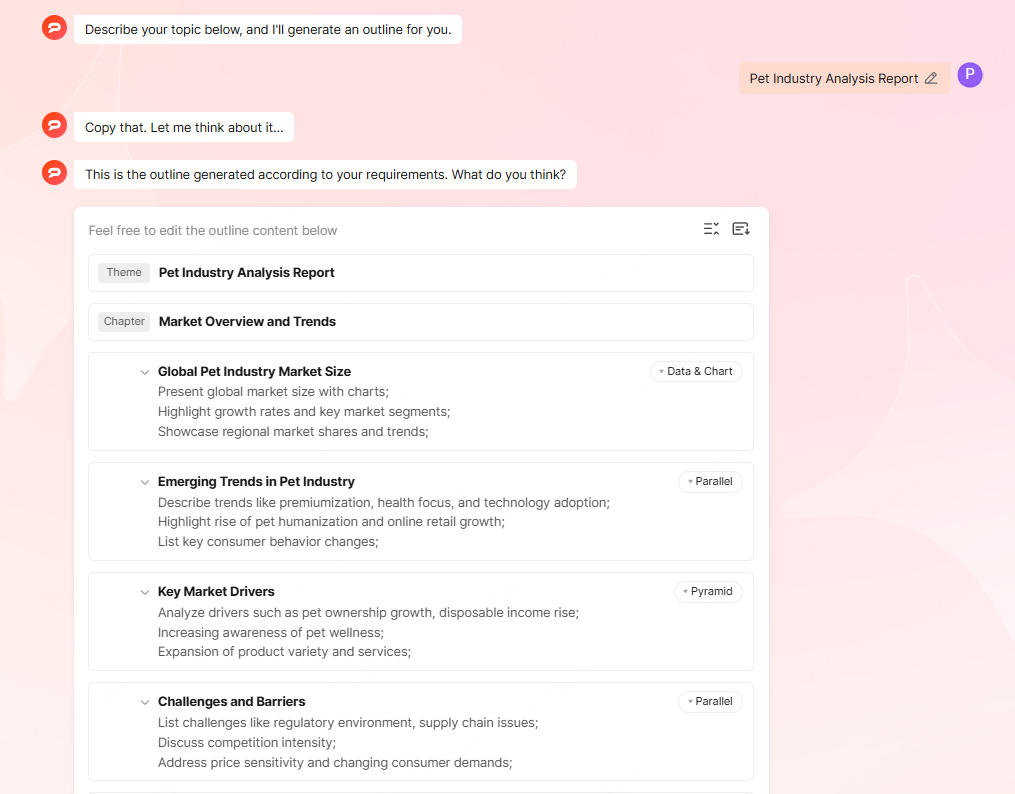1015x794 pixels.
Task: Click 'Present global market size with charts' line
Action: [273, 391]
